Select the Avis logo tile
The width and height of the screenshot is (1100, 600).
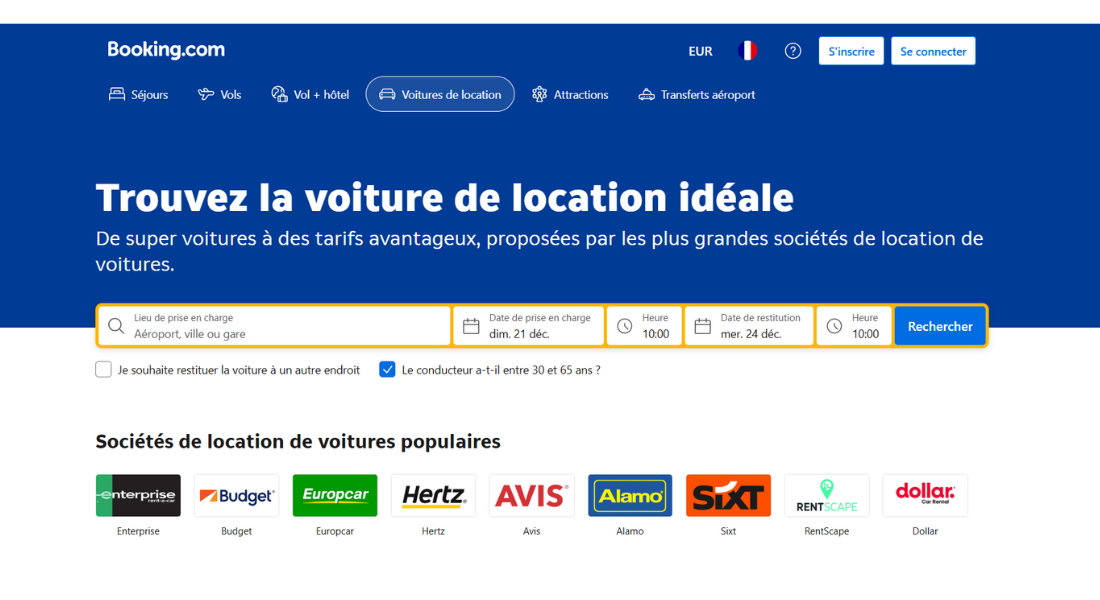pyautogui.click(x=531, y=495)
